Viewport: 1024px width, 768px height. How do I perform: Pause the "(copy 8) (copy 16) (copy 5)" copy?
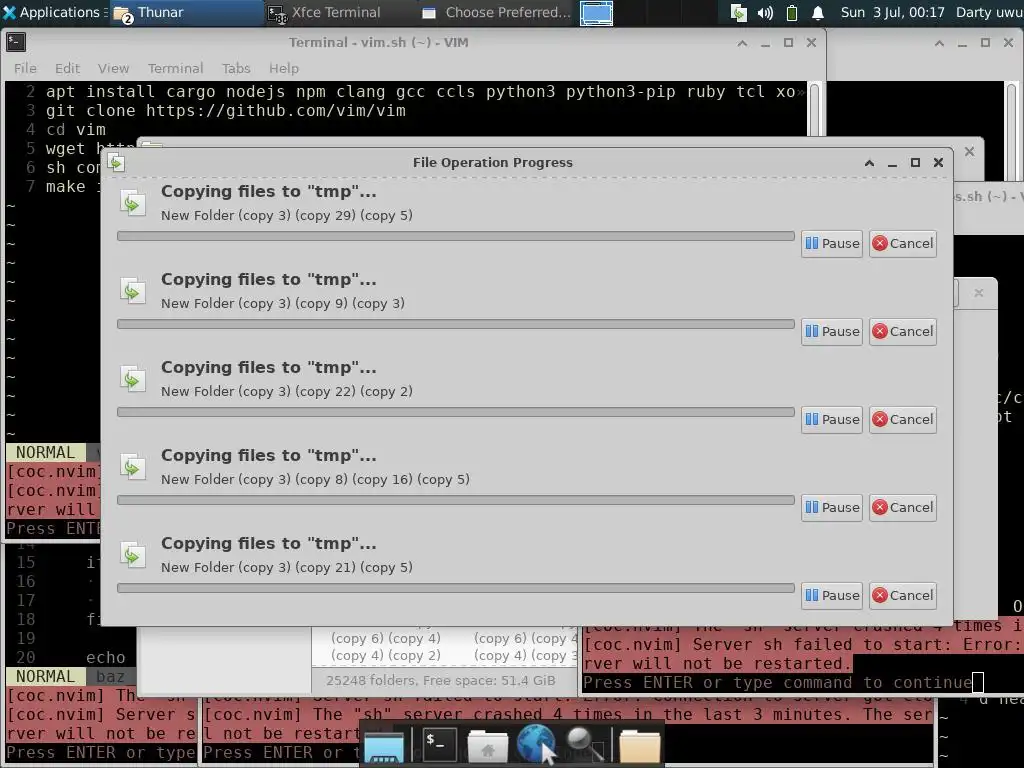[x=832, y=507]
